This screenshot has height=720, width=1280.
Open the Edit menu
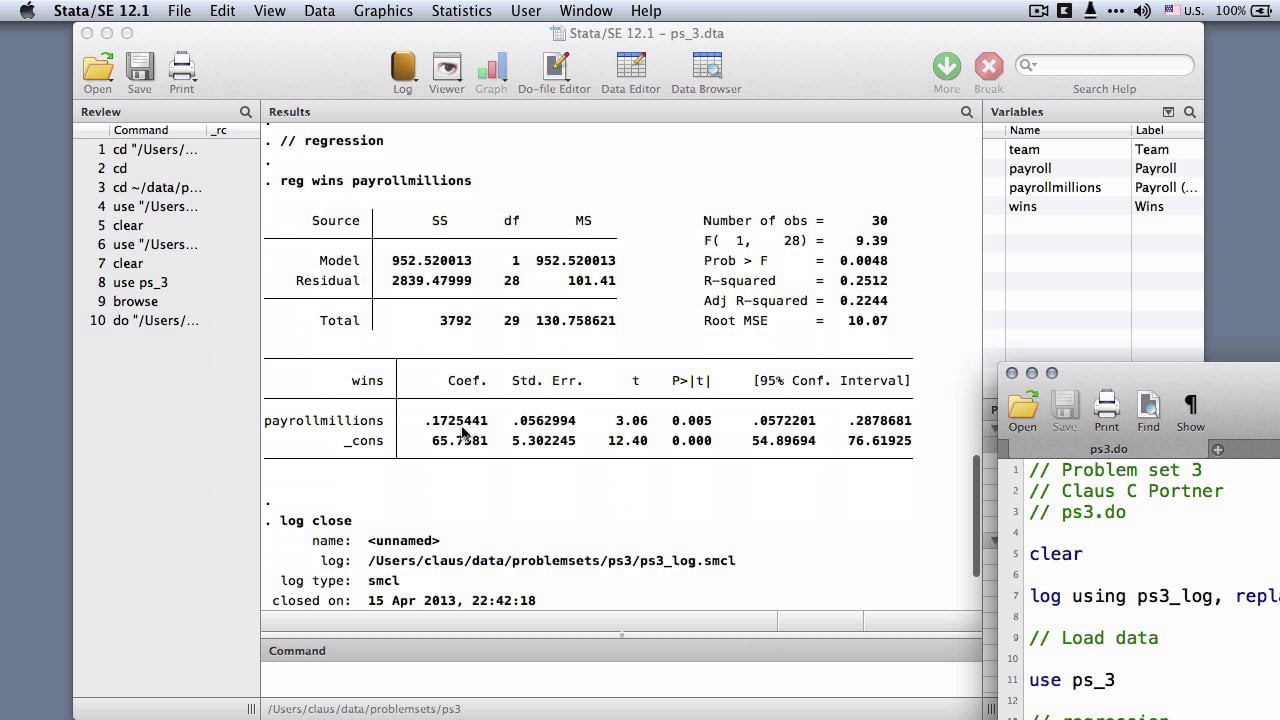point(222,11)
